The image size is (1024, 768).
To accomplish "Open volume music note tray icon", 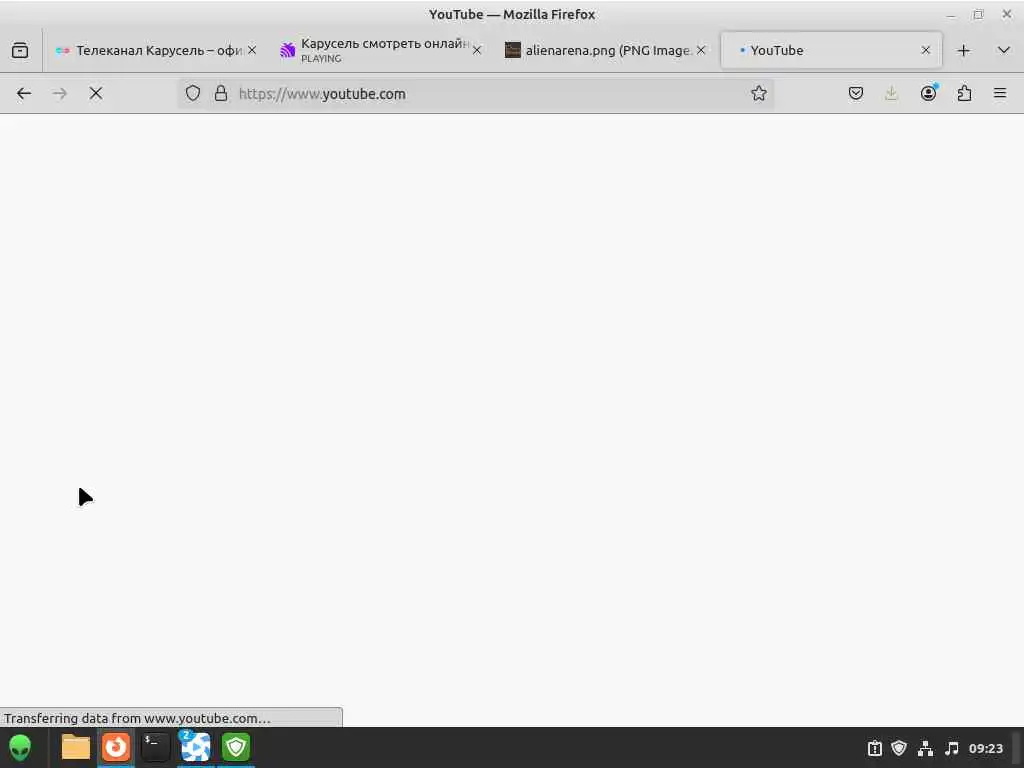I will pyautogui.click(x=952, y=748).
